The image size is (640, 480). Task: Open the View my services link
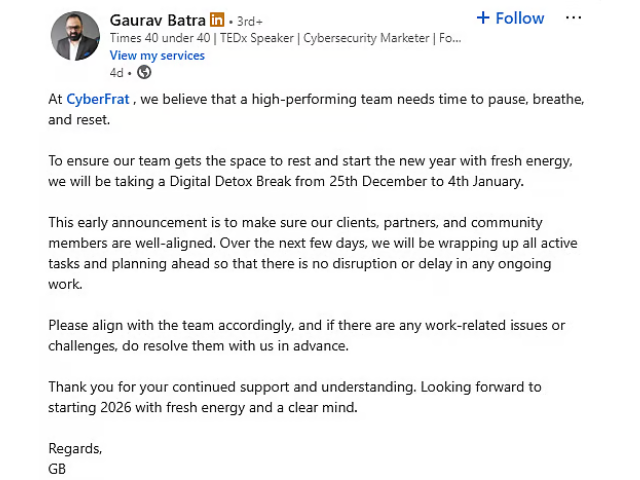(157, 55)
